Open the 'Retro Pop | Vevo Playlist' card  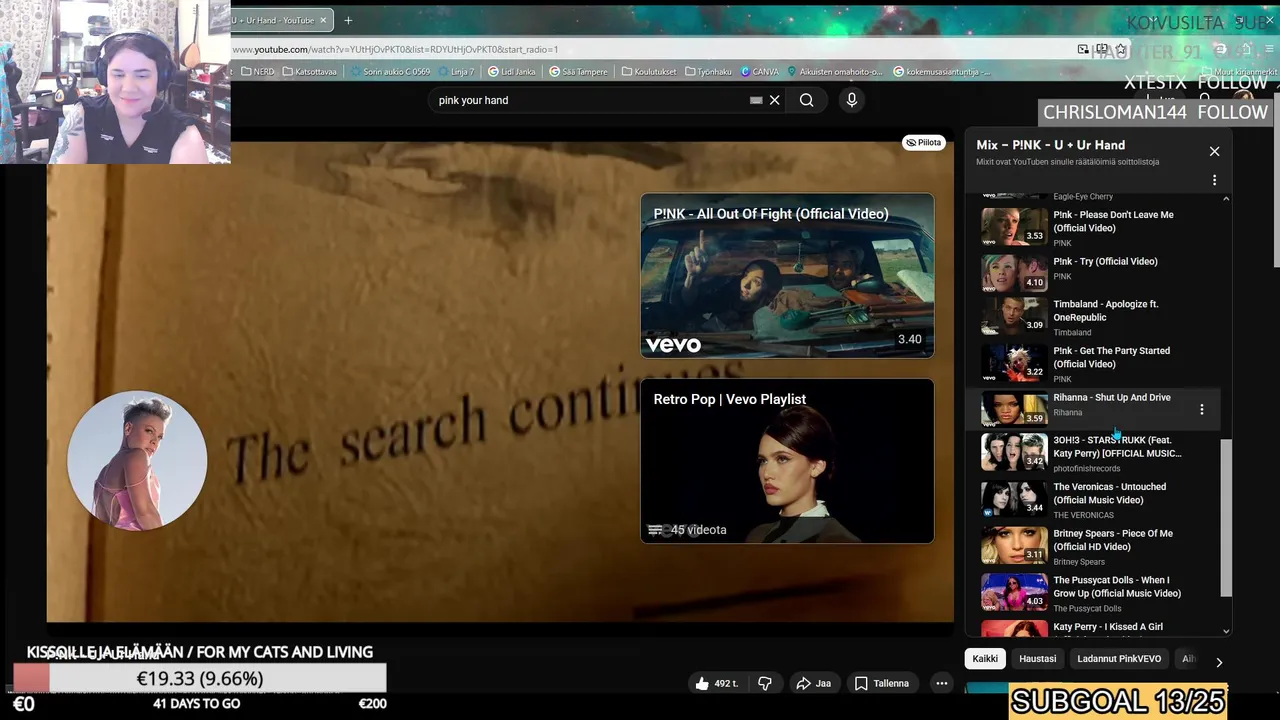787,461
